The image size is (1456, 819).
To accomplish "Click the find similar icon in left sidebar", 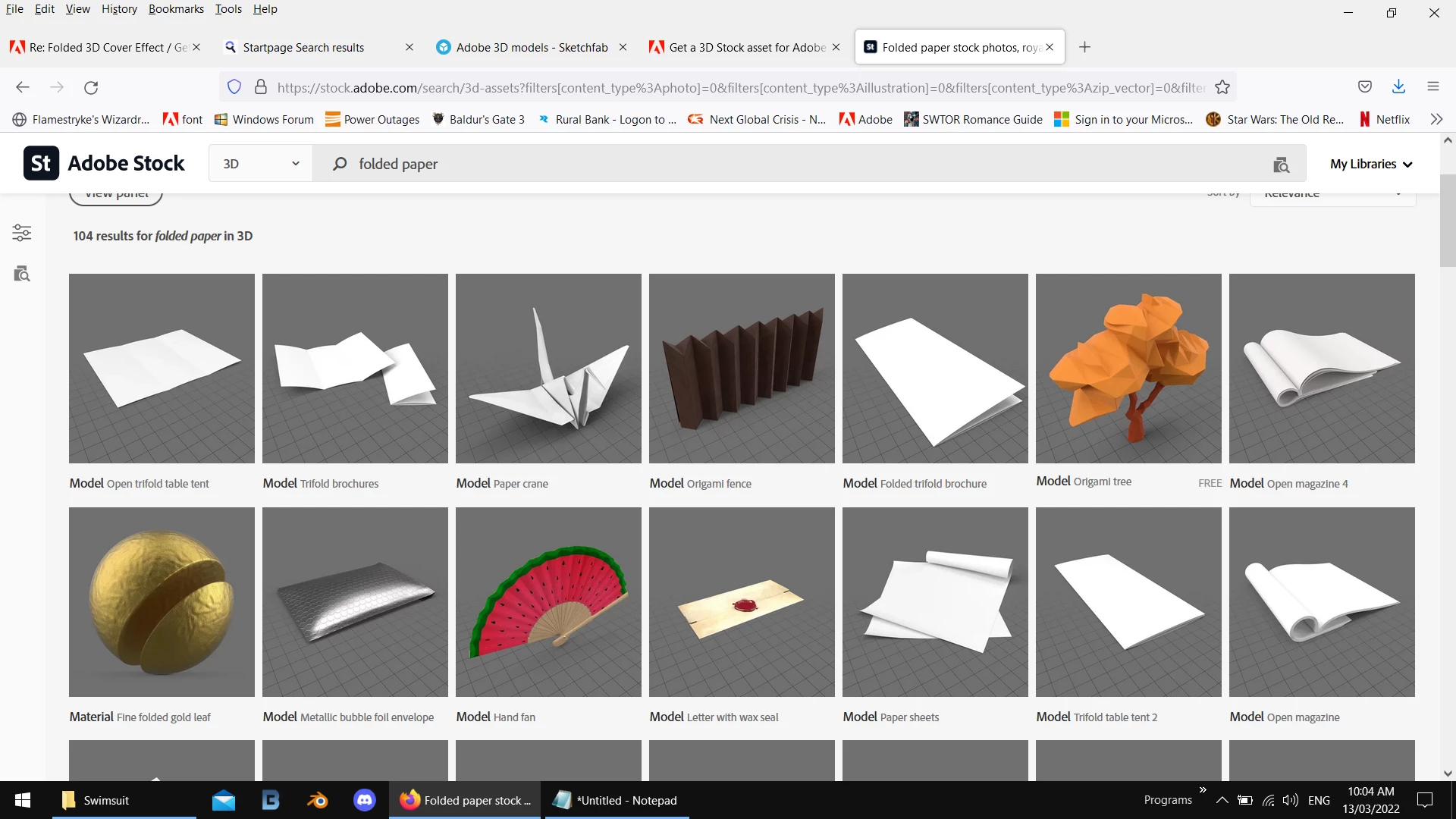I will pyautogui.click(x=22, y=274).
